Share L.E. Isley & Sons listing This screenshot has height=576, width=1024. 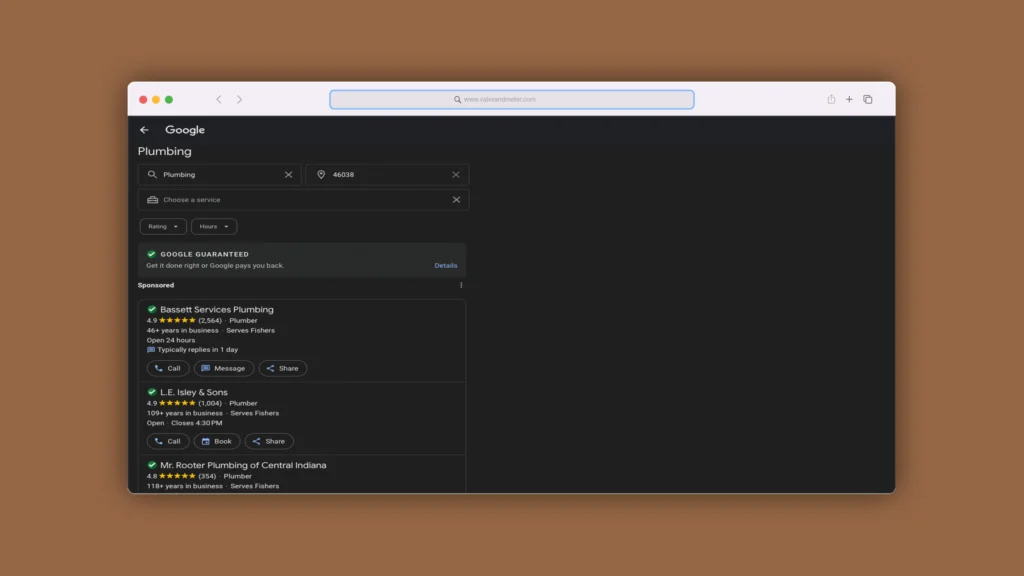click(x=269, y=441)
